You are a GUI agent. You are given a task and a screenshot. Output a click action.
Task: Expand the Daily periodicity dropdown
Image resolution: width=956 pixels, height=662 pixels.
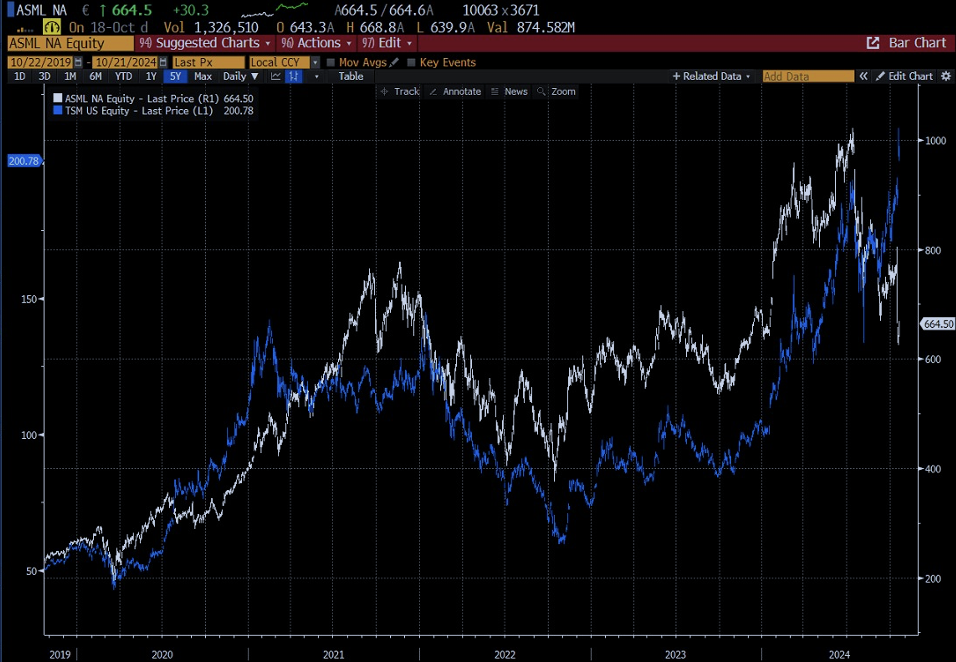coord(240,76)
